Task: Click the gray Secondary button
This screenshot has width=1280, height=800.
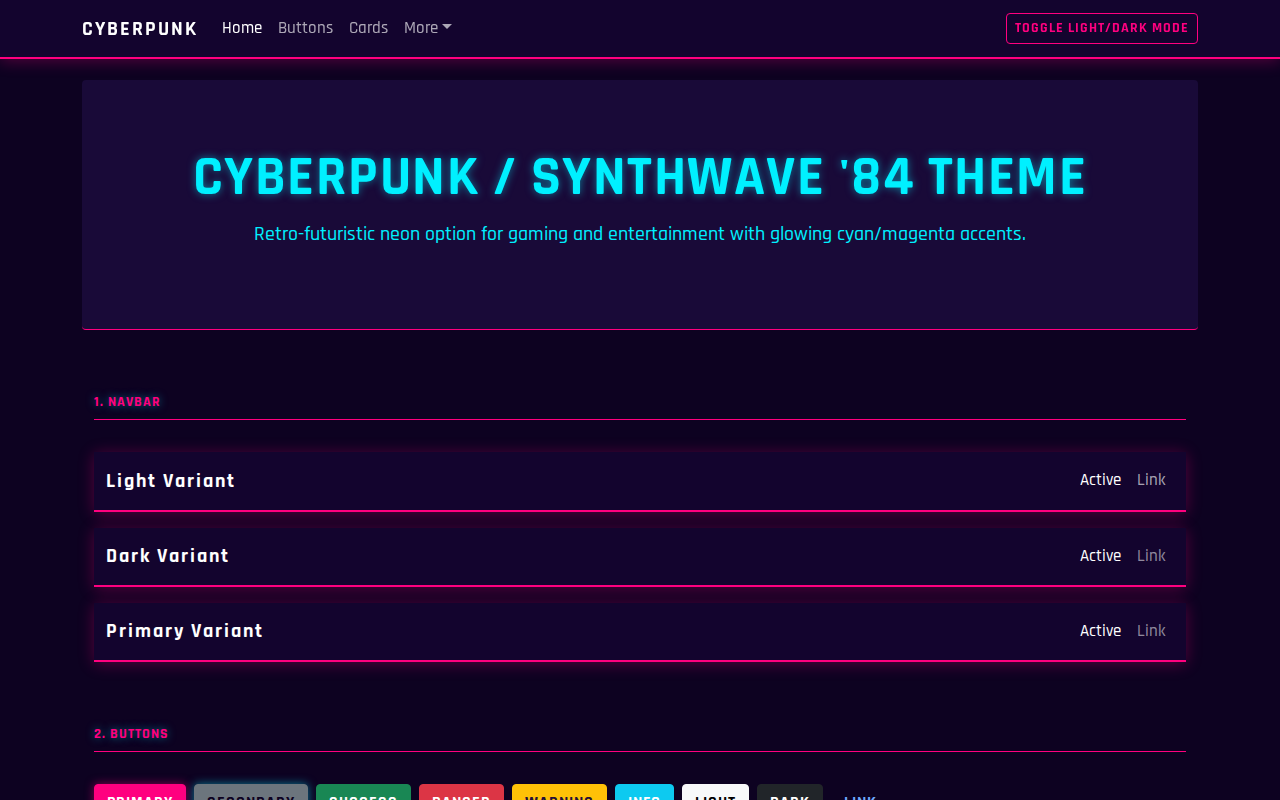Action: coord(251,792)
